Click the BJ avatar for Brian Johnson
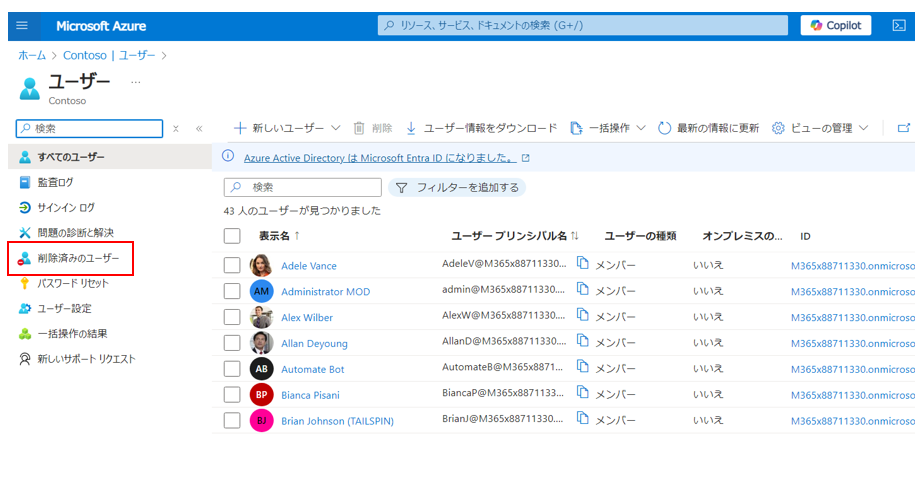This screenshot has height=477, width=915. (261, 420)
